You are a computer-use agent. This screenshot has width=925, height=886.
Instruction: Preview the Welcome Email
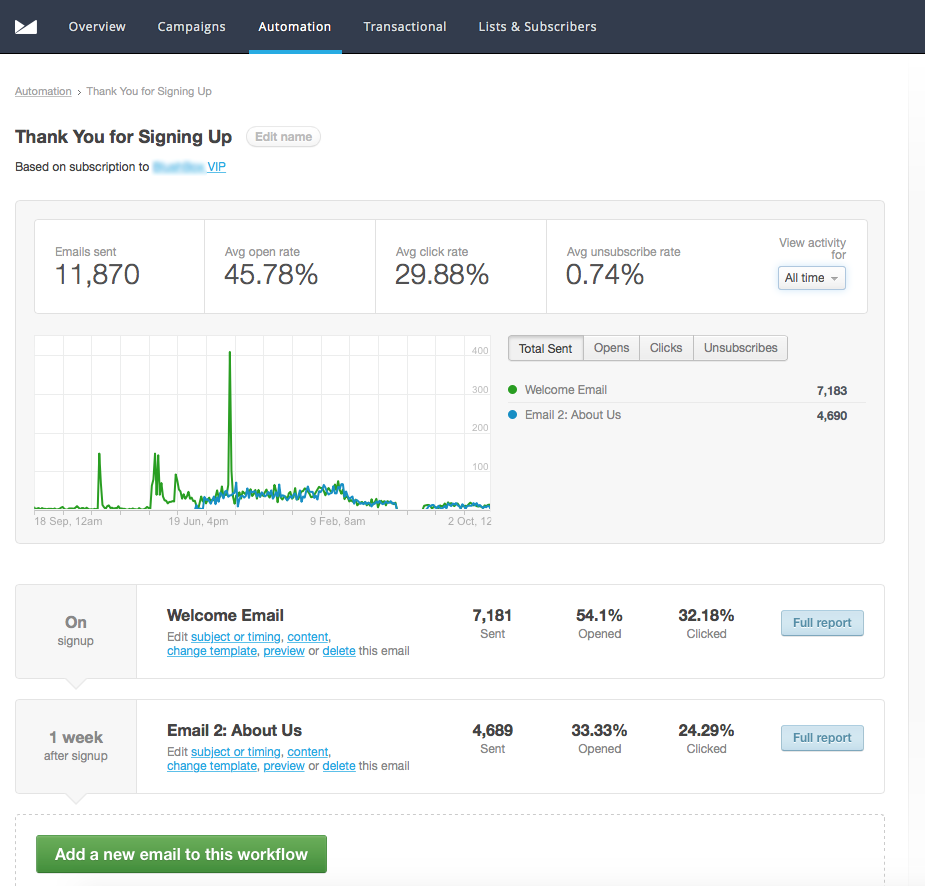[284, 651]
